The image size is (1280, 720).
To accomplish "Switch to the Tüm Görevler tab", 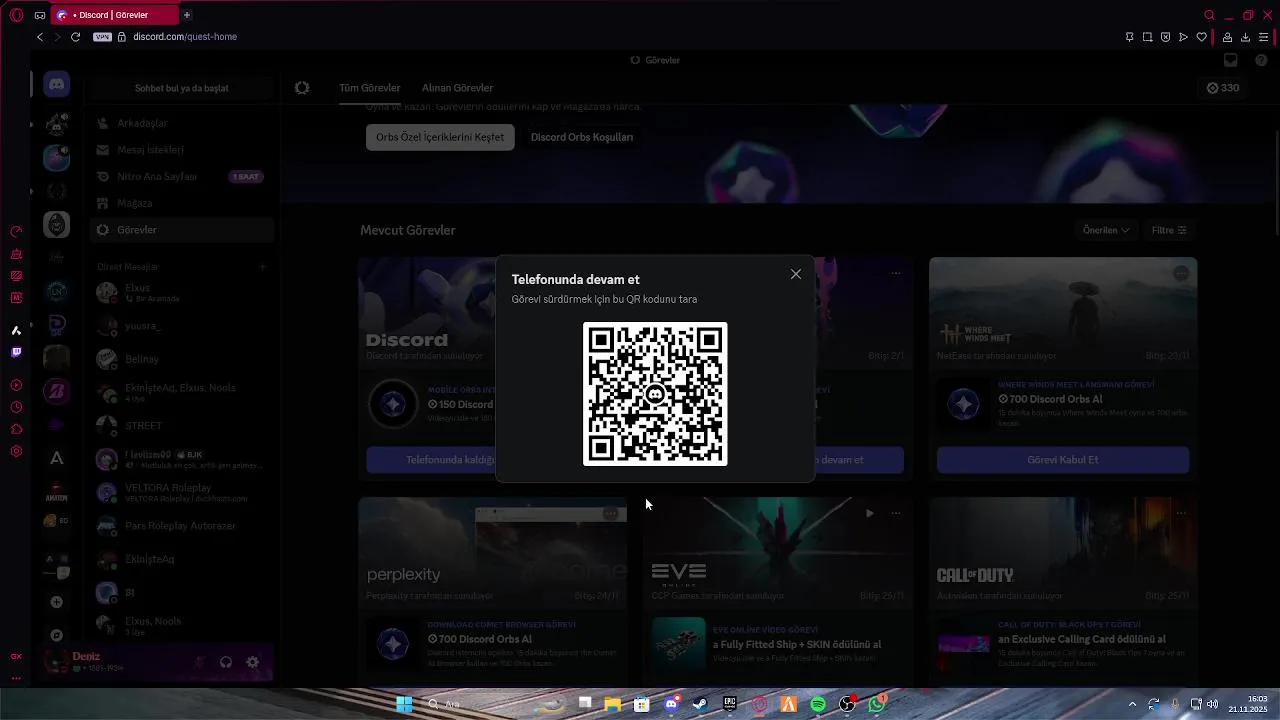I will (x=369, y=88).
